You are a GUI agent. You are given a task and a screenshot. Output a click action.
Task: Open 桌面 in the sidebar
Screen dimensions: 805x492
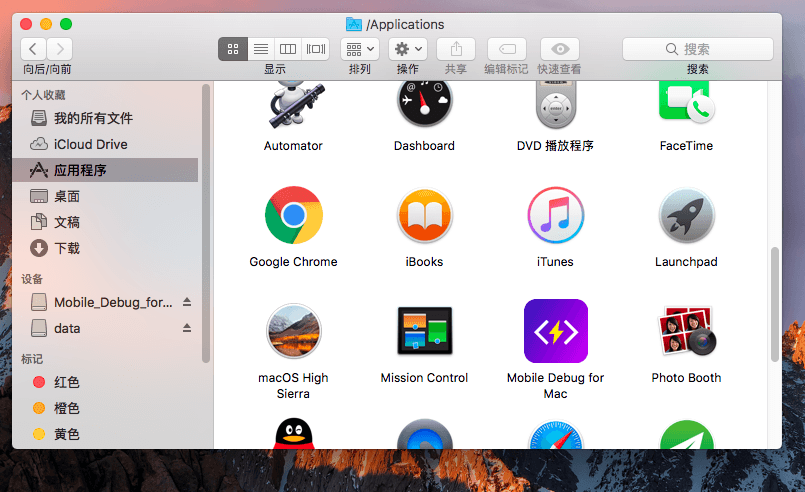pos(105,196)
